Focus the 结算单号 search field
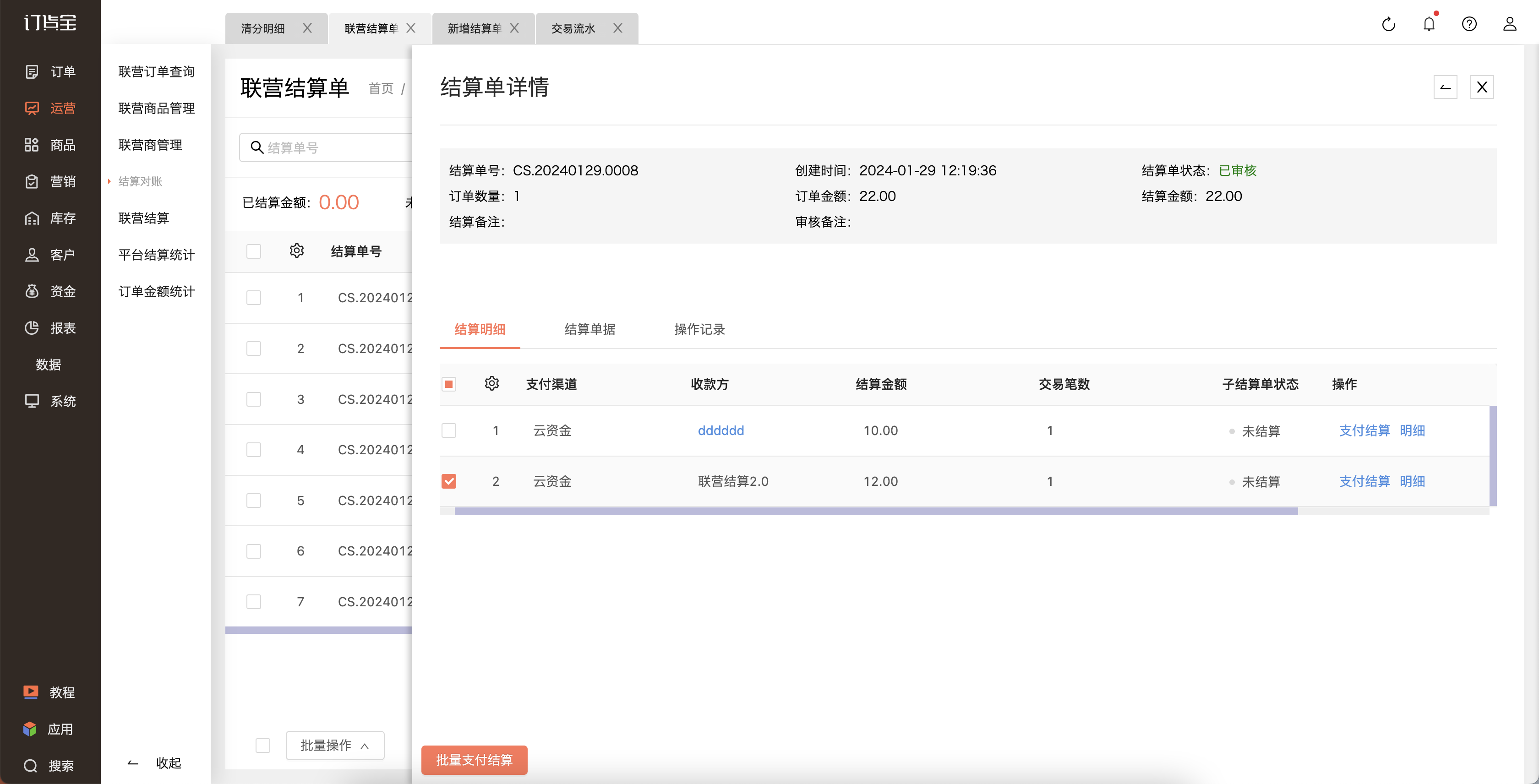The height and width of the screenshot is (784, 1539). pos(326,147)
